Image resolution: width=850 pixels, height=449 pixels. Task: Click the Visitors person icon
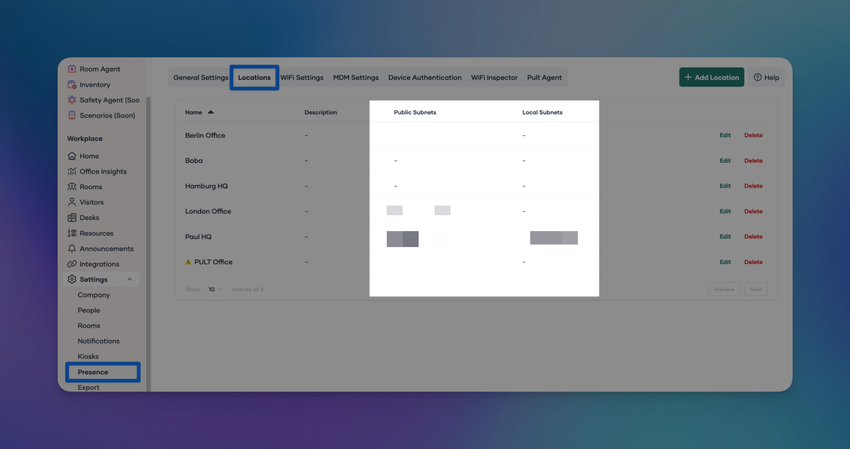pos(72,202)
